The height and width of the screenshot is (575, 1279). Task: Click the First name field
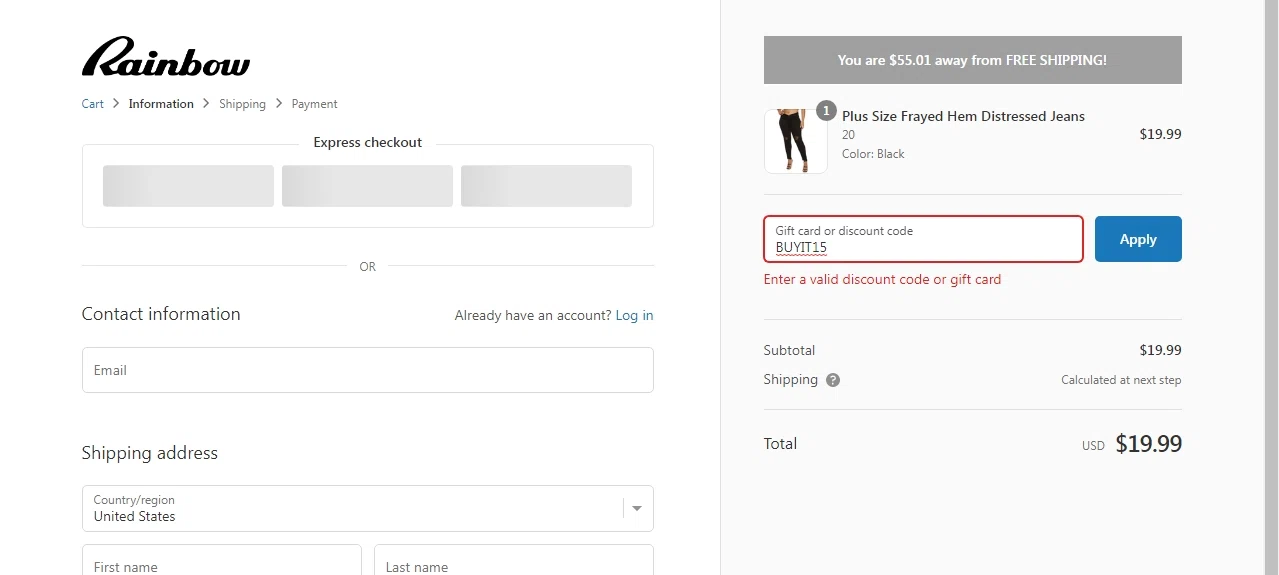pyautogui.click(x=221, y=562)
